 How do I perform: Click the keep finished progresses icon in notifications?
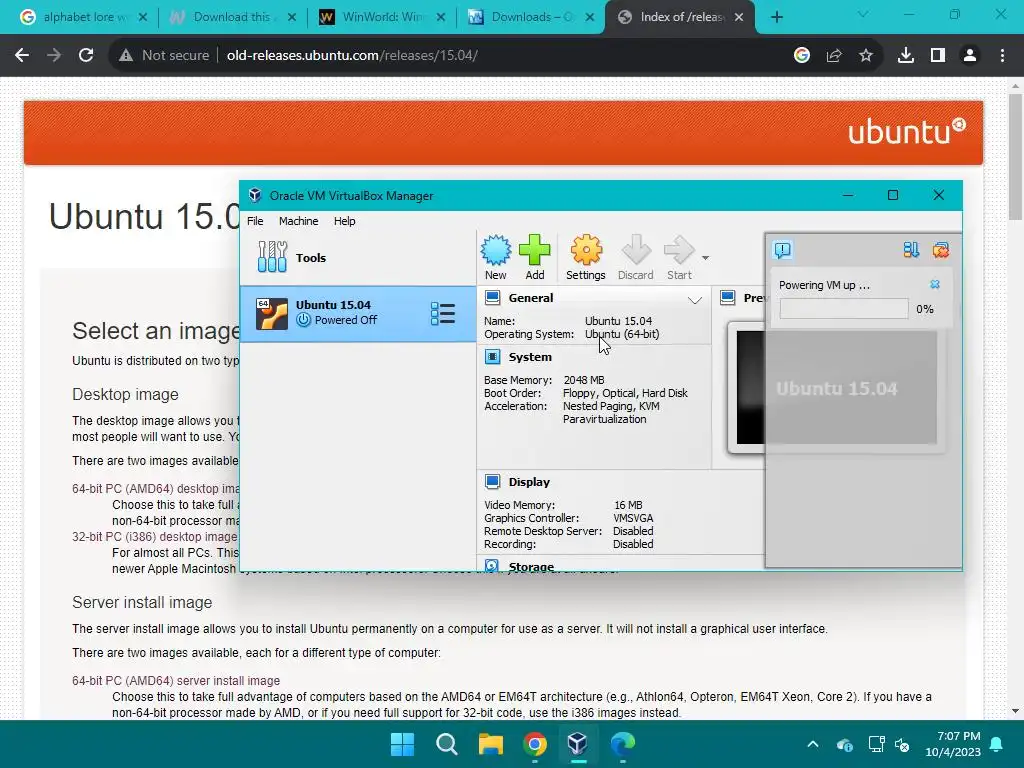click(911, 249)
